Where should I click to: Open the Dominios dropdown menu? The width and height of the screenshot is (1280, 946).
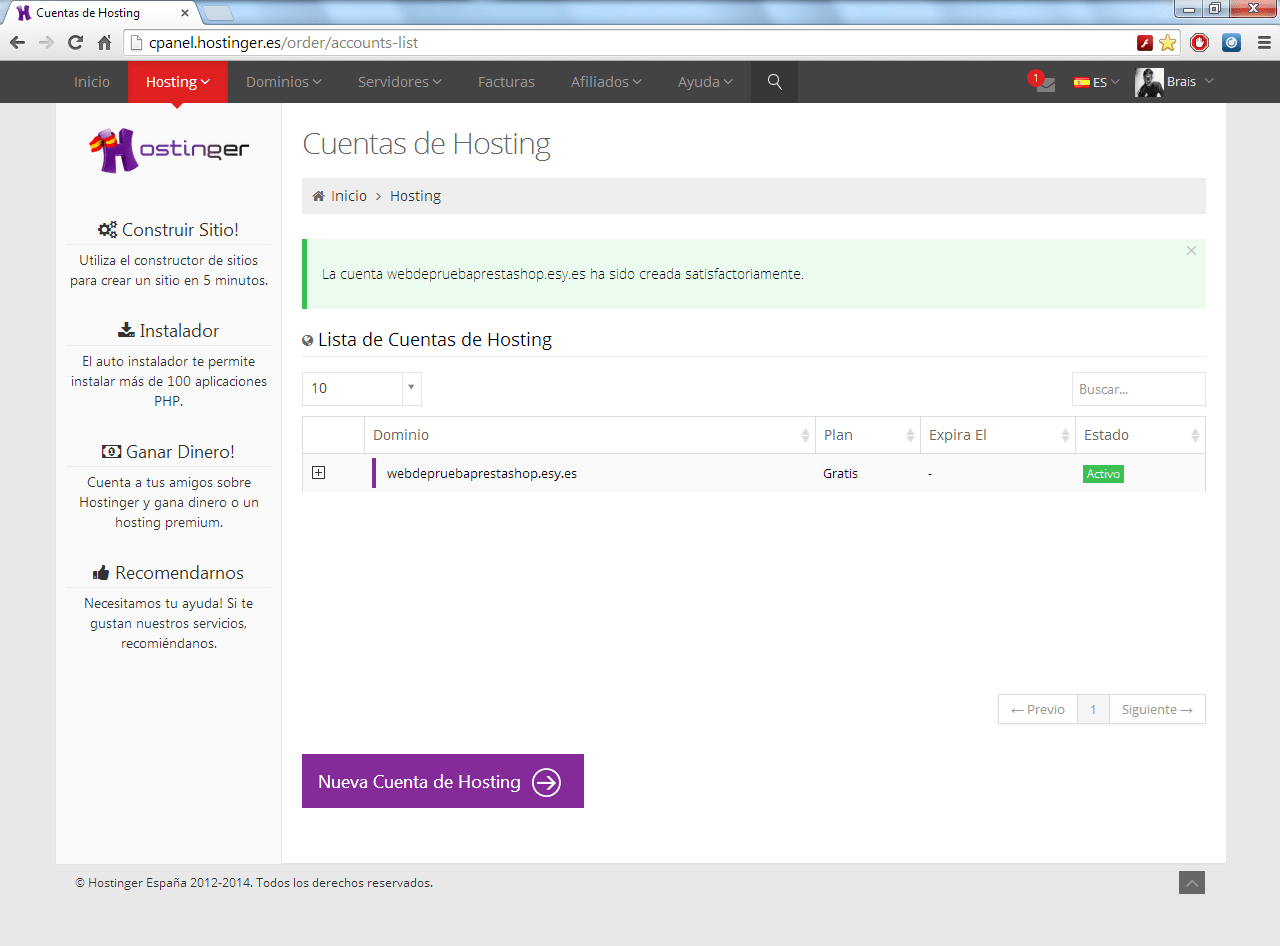point(284,82)
